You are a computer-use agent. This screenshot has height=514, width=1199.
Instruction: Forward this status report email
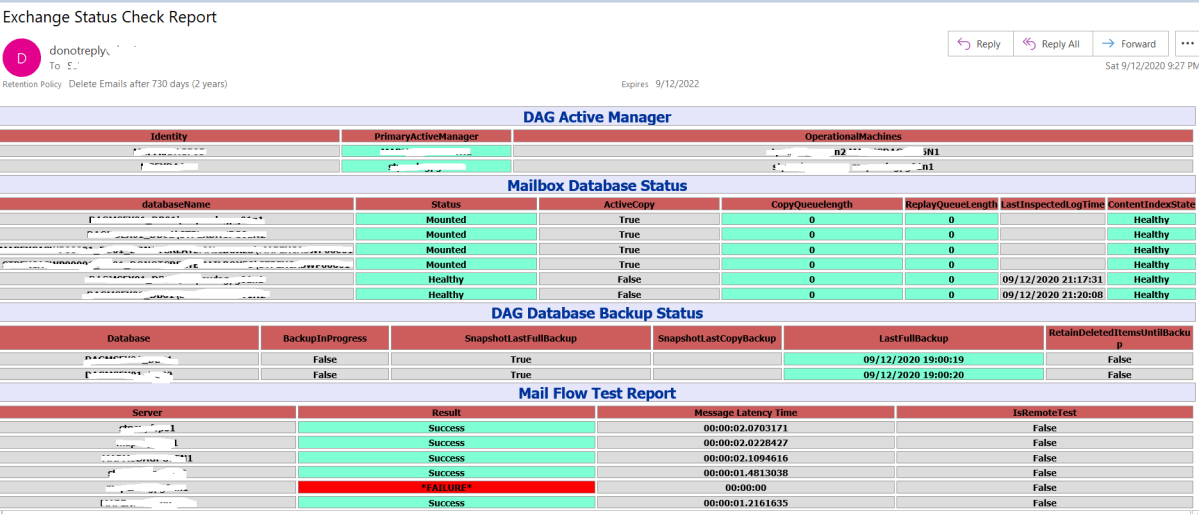tap(1128, 44)
